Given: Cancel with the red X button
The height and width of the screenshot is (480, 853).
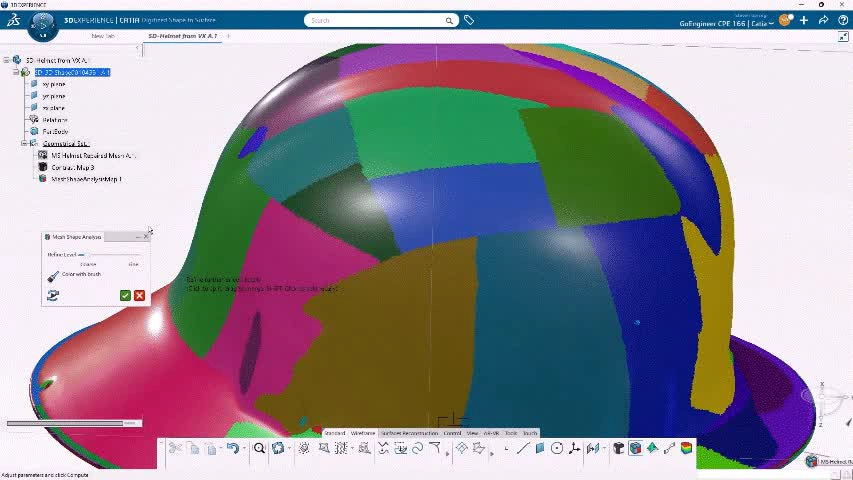Looking at the screenshot, I should click(139, 295).
